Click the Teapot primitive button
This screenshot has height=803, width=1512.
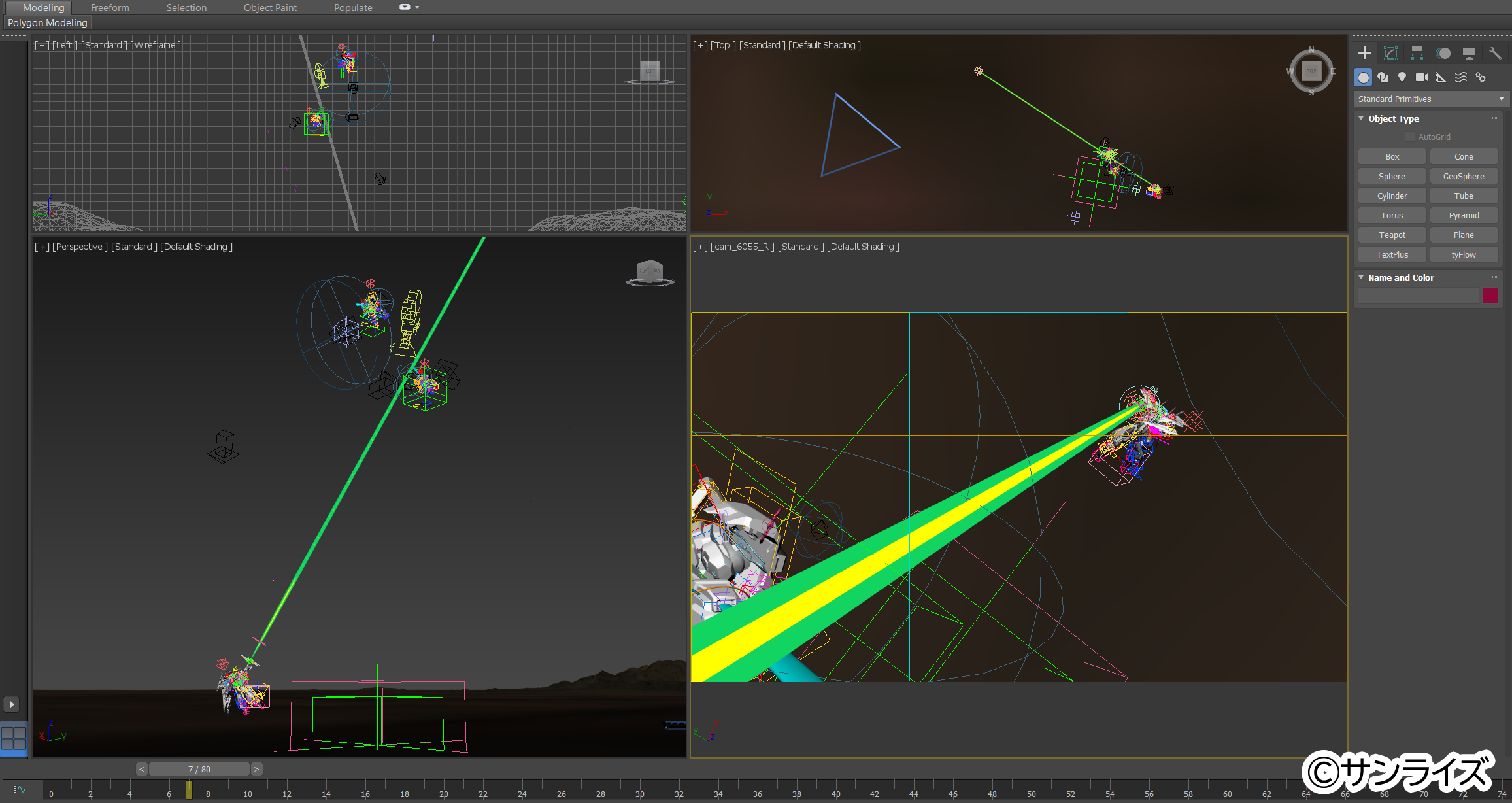tap(1392, 235)
